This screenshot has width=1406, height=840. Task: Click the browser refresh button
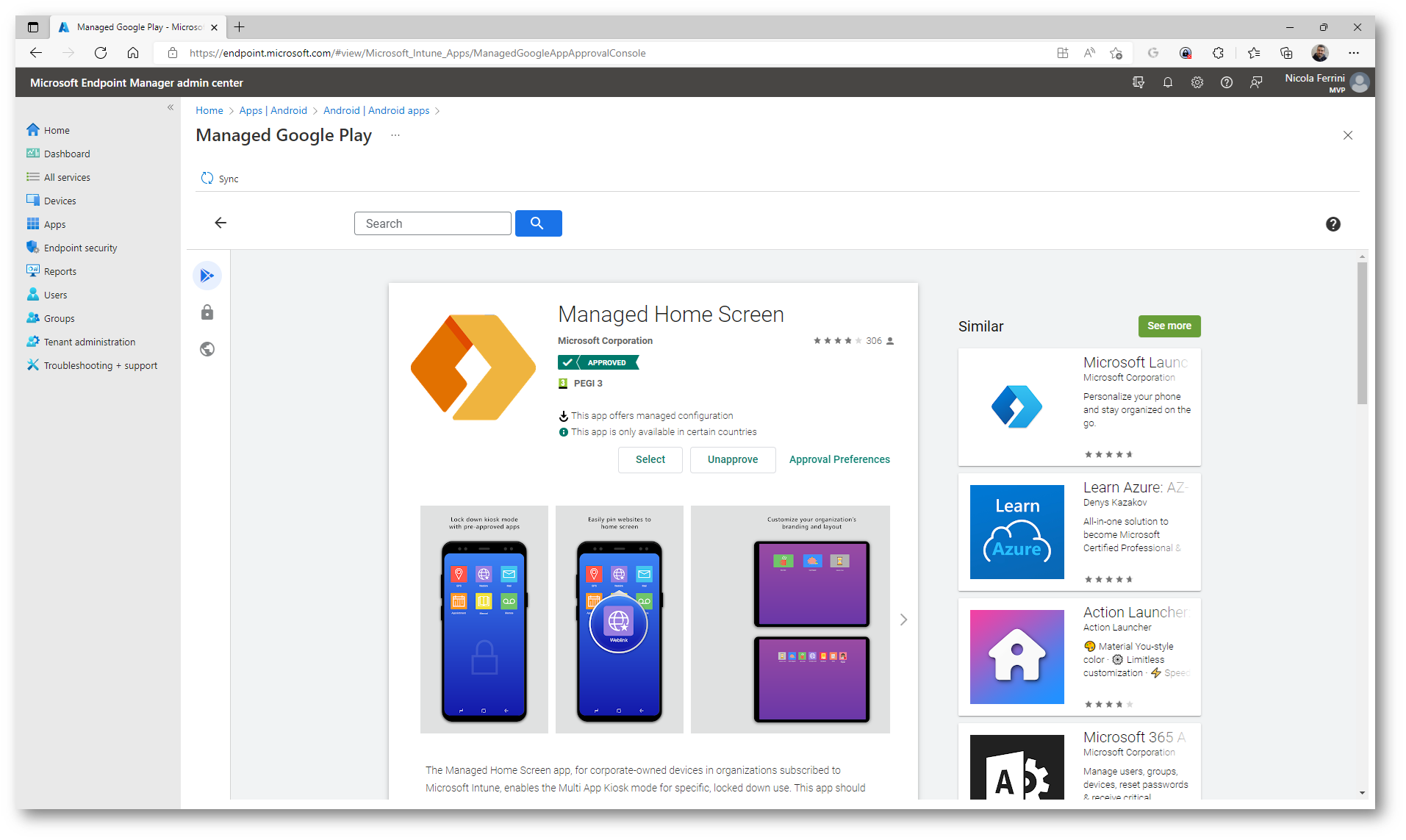[x=101, y=53]
